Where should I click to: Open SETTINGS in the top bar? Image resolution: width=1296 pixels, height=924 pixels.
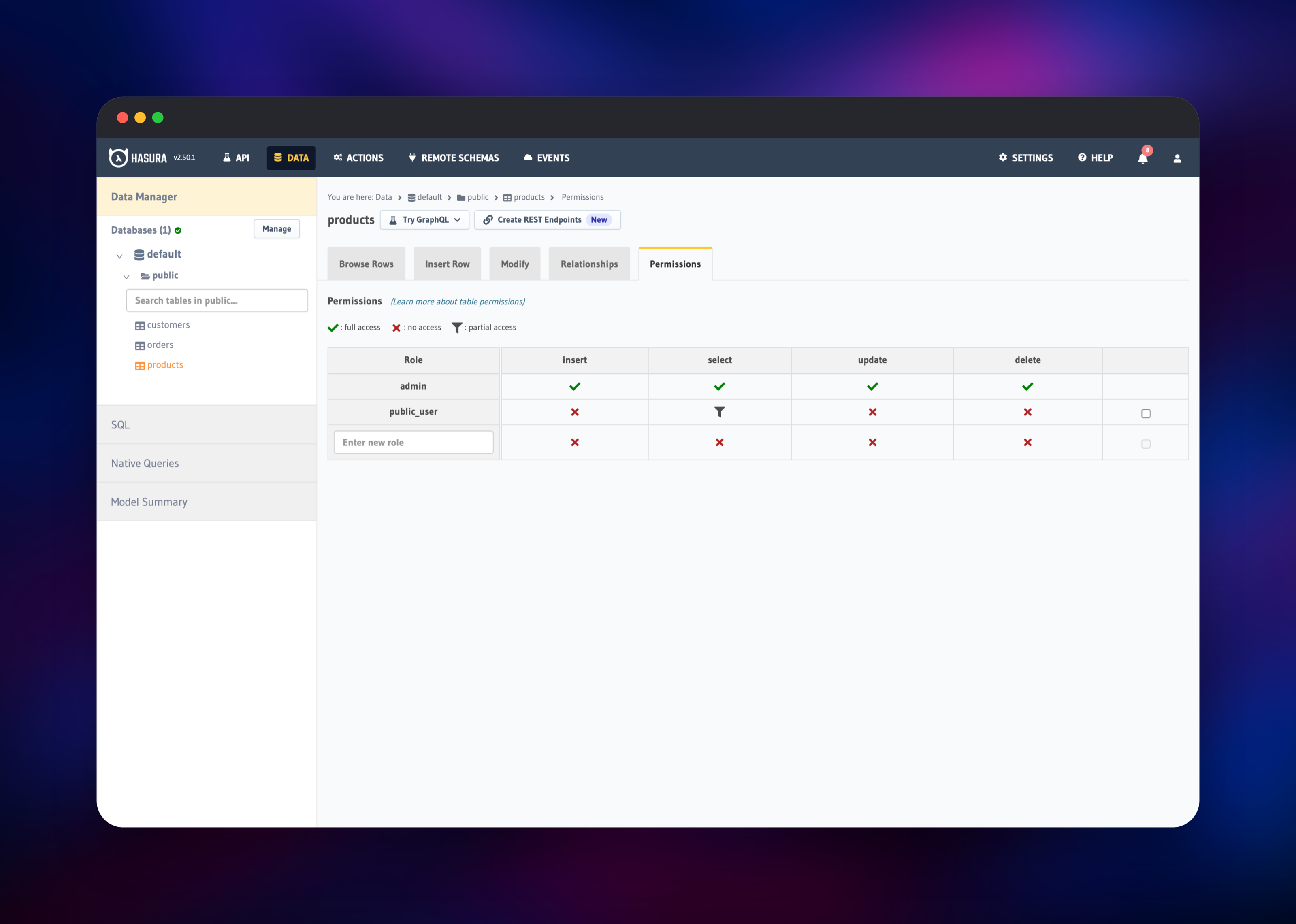click(x=1026, y=158)
